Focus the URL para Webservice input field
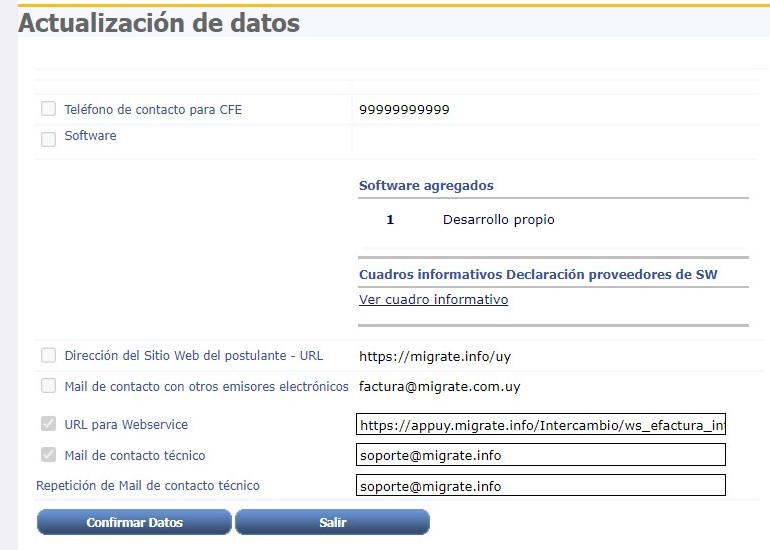 pyautogui.click(x=540, y=425)
